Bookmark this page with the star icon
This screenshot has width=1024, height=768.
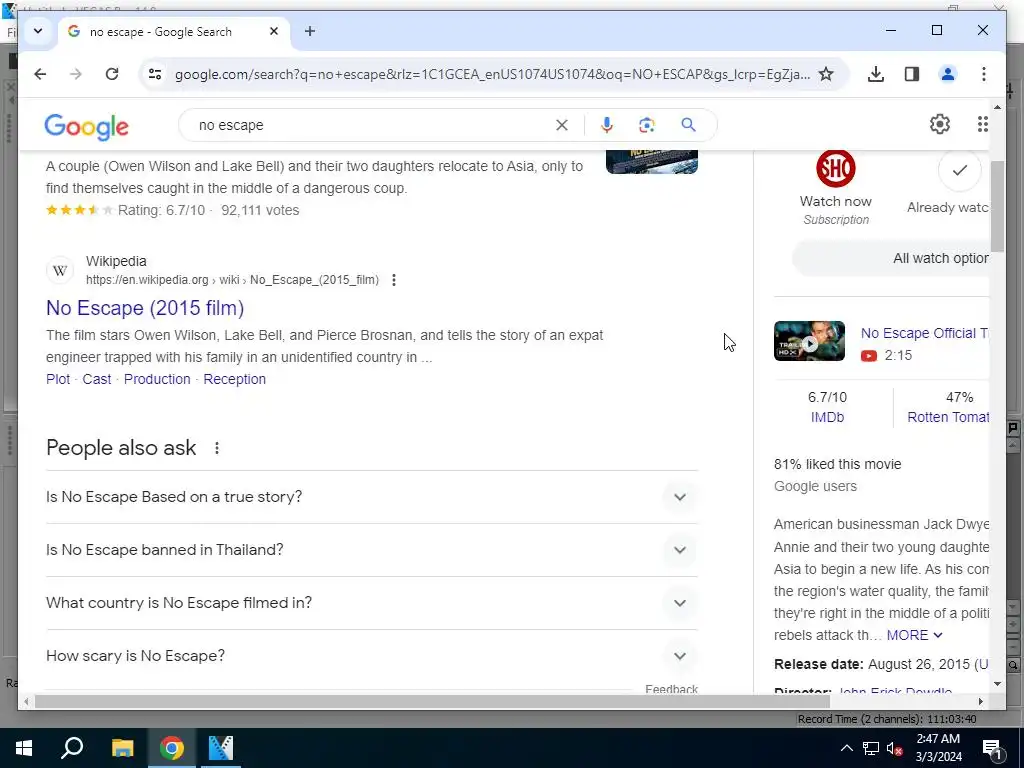[826, 74]
